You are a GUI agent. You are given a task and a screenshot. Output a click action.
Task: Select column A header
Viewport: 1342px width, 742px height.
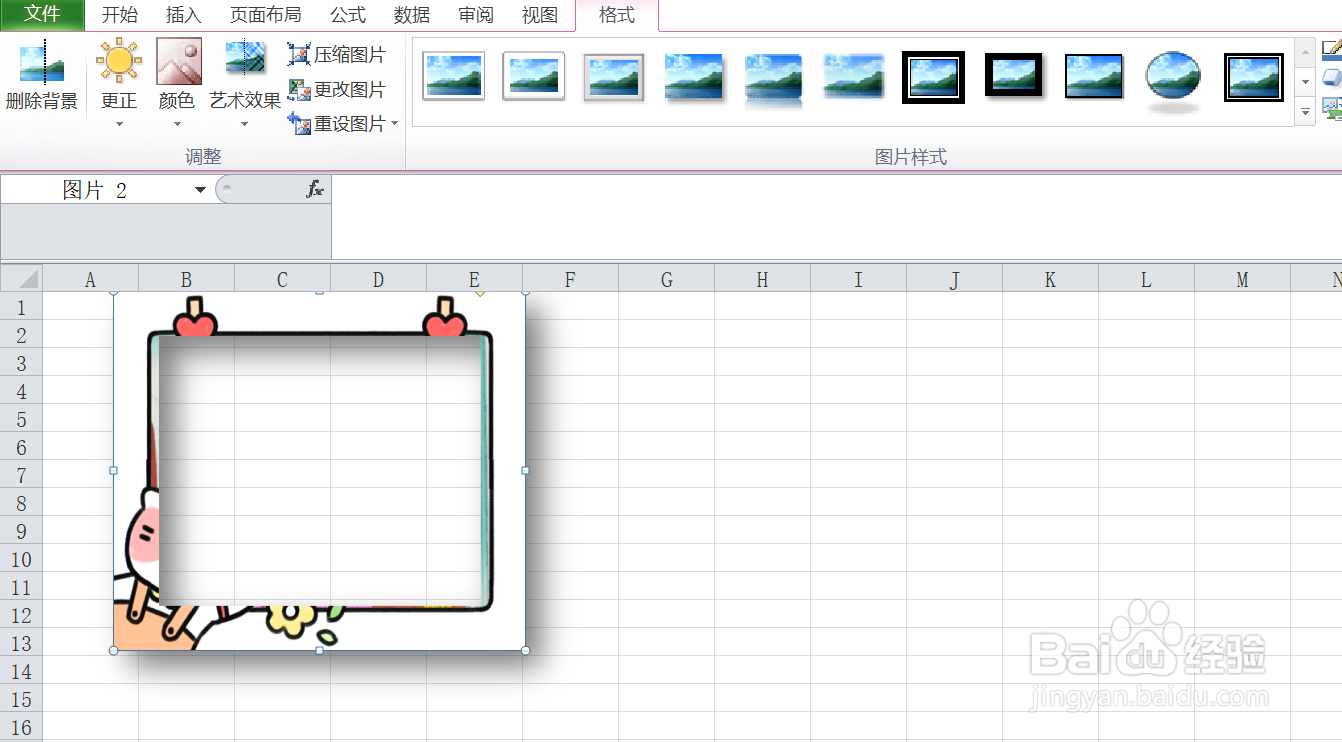point(90,279)
